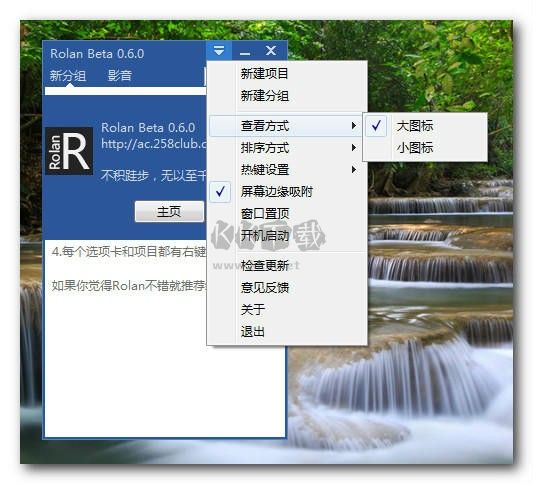
Task: Open the ac.258club website link
Action: [x=154, y=144]
